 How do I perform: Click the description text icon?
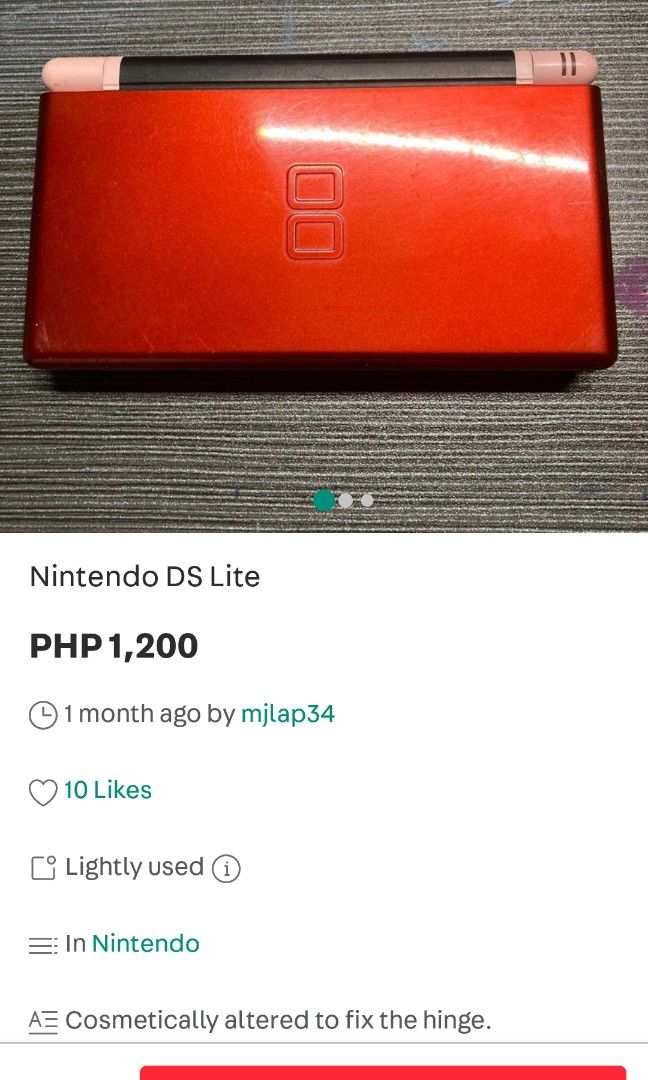43,1021
